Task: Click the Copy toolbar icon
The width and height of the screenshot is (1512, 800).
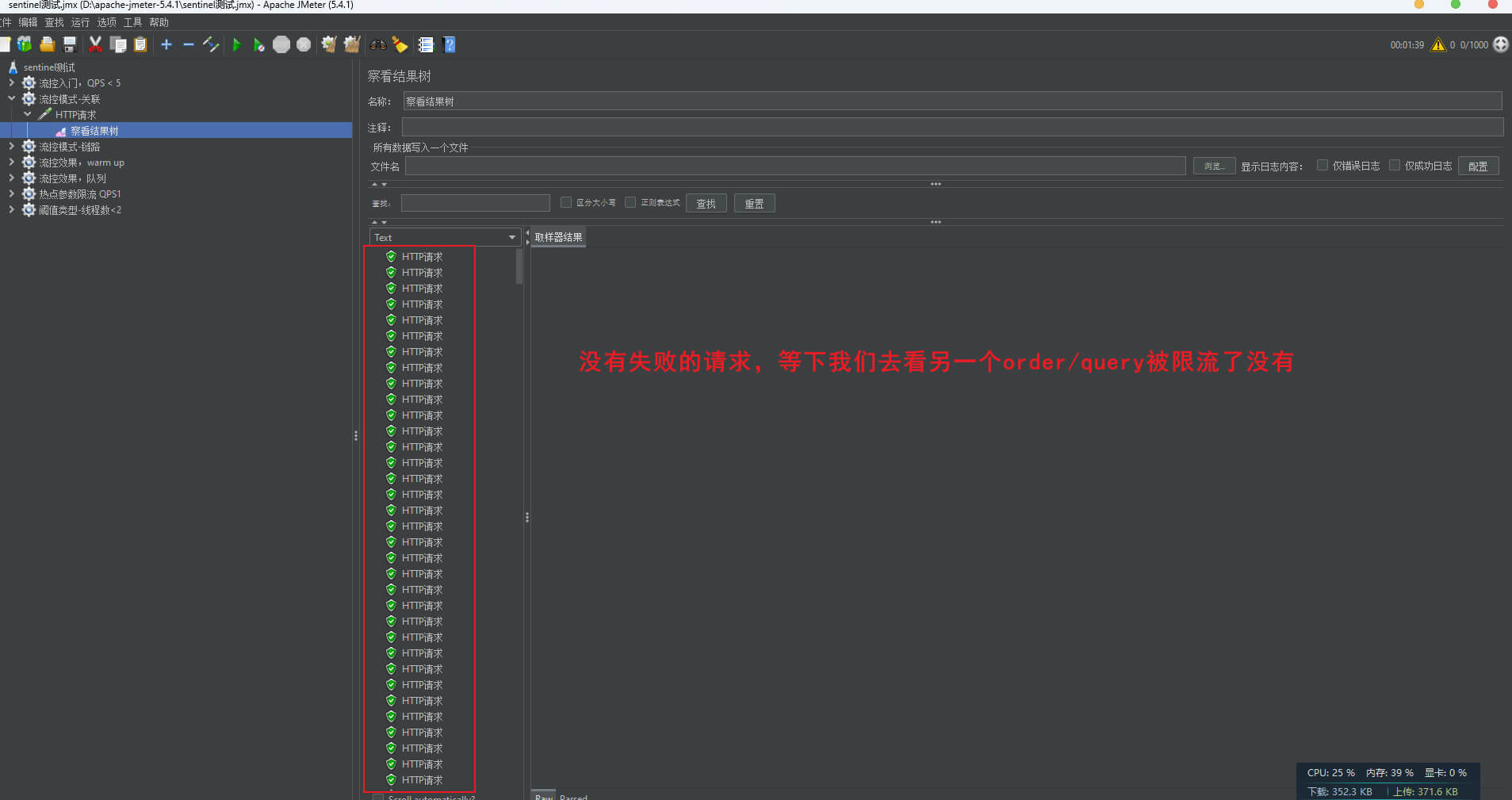Action: click(x=118, y=44)
